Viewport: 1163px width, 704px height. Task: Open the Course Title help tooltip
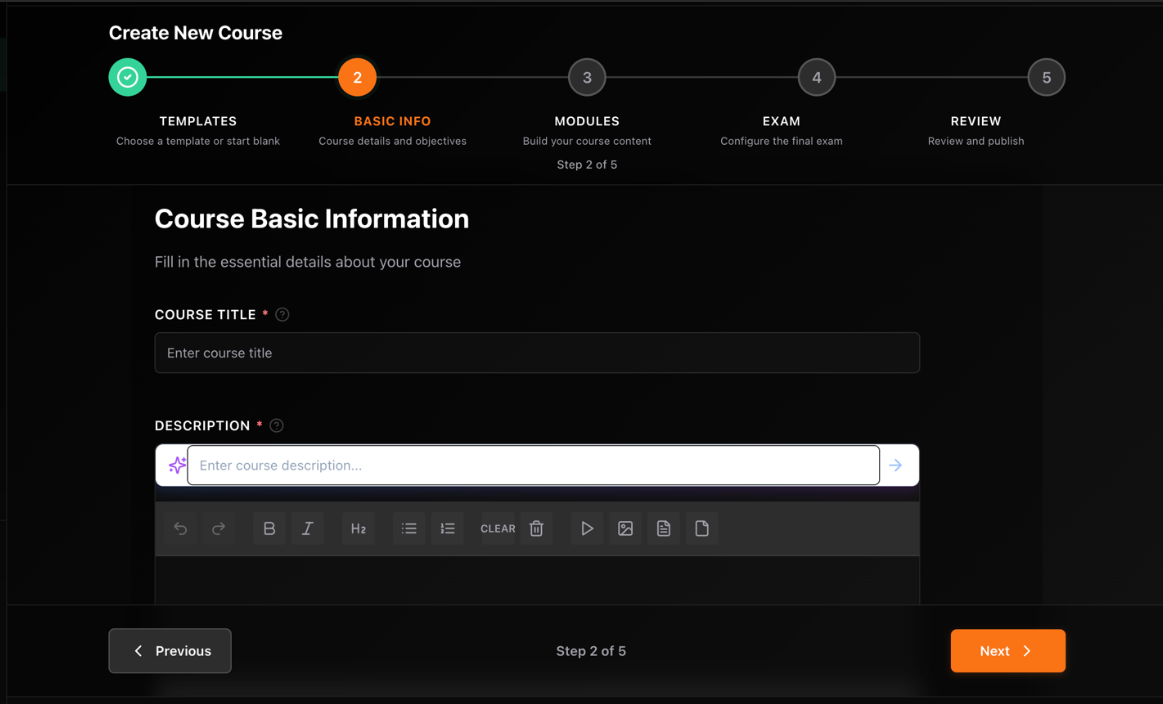click(281, 314)
